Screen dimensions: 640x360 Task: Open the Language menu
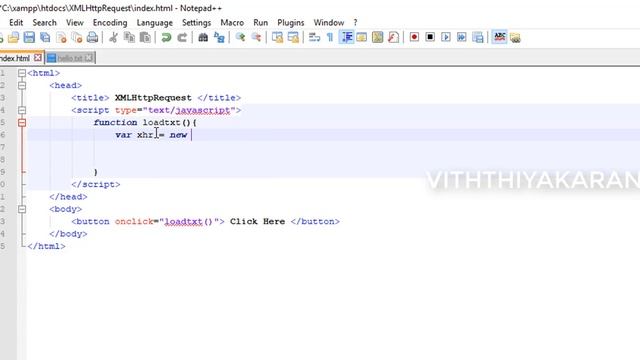point(155,22)
